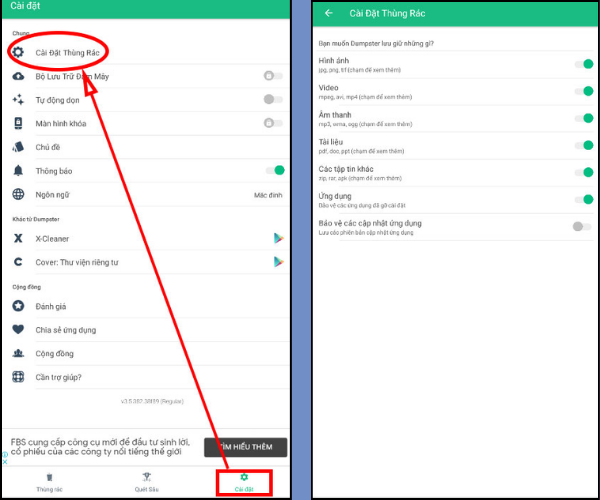This screenshot has width=600, height=500.
Task: Toggle Màn hình khóa switch
Action: [x=273, y=123]
